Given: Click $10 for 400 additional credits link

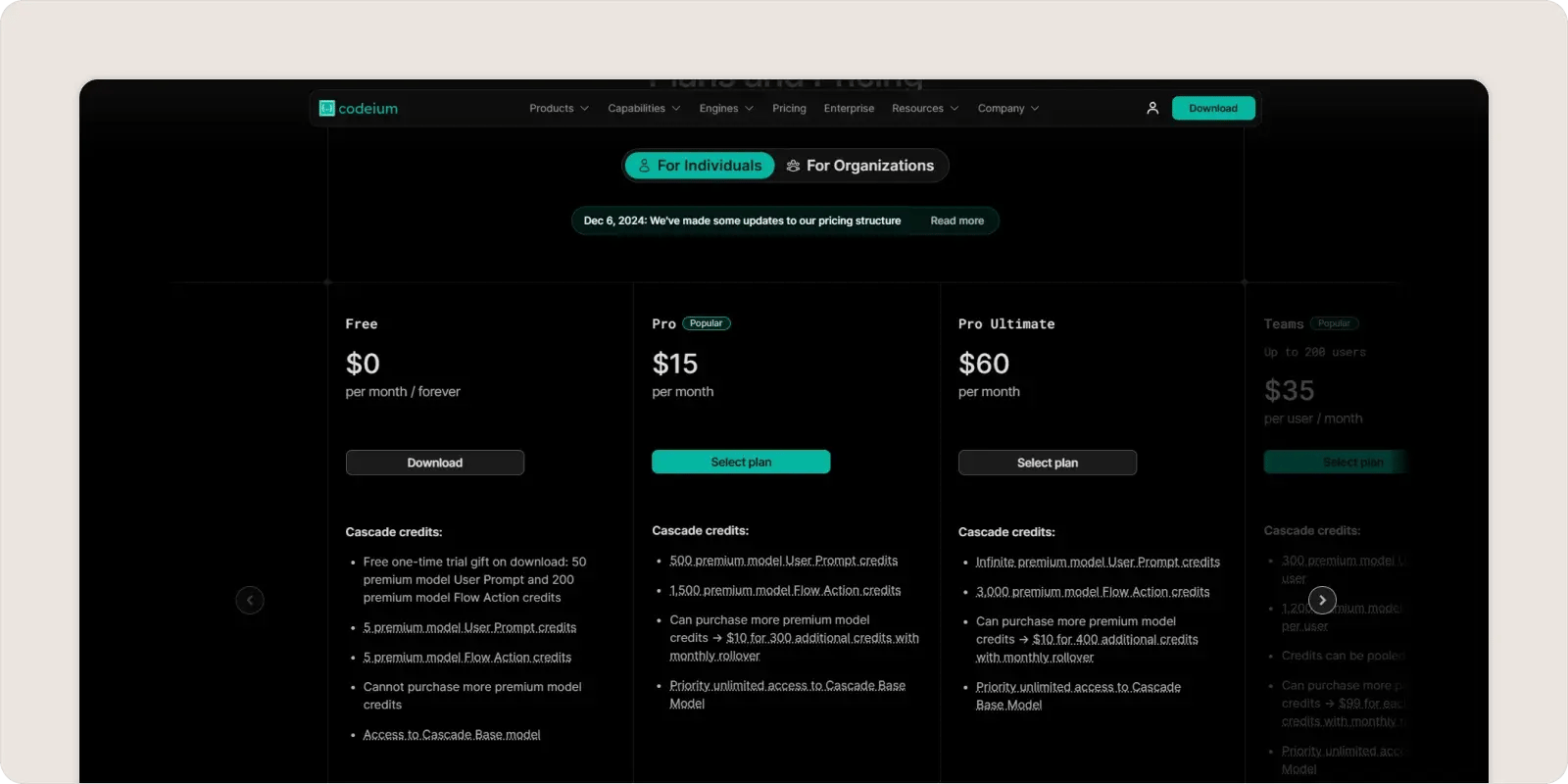Looking at the screenshot, I should click(x=1087, y=648).
